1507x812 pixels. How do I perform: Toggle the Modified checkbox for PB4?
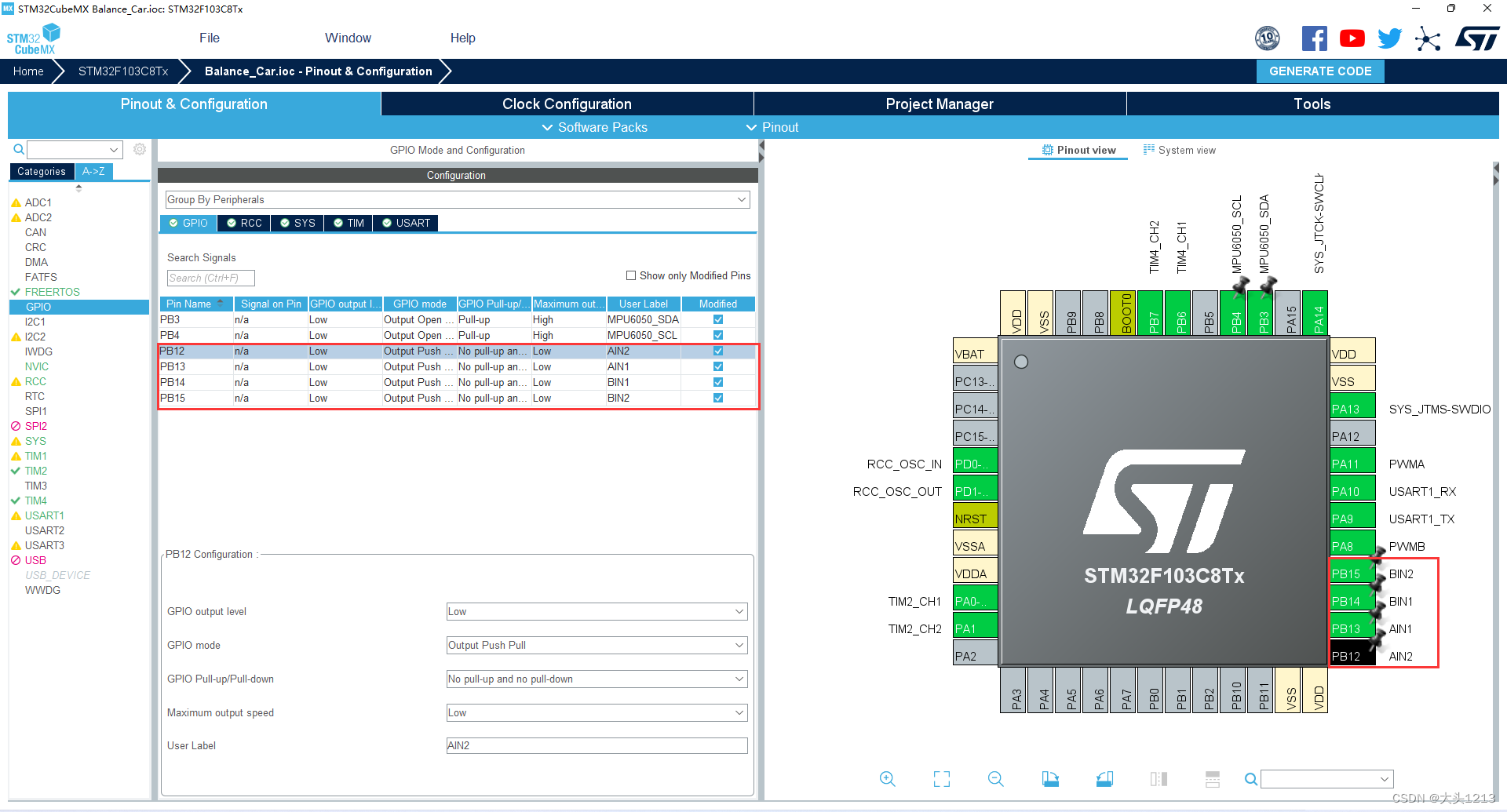[x=718, y=335]
